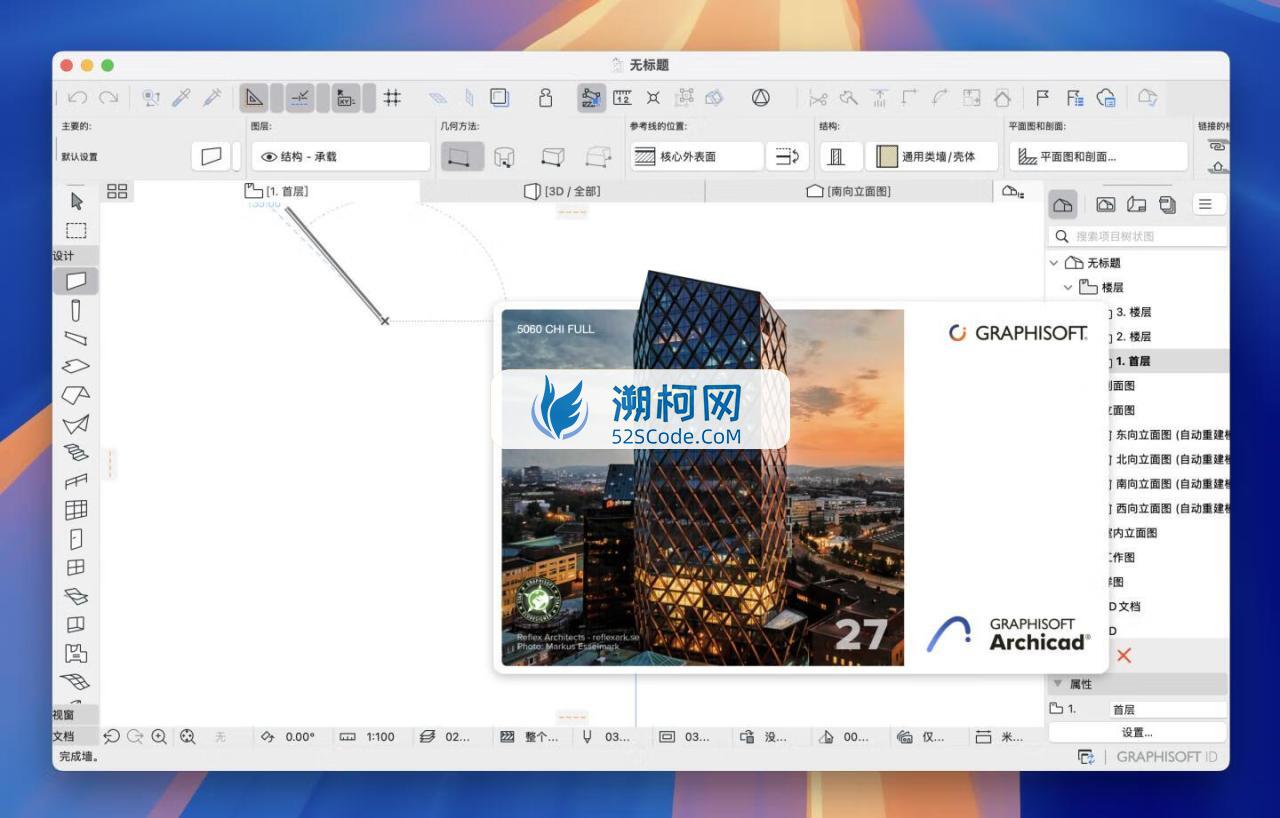The image size is (1280, 818).
Task: Select the 3. 楼层 tree item
Action: (x=1133, y=312)
